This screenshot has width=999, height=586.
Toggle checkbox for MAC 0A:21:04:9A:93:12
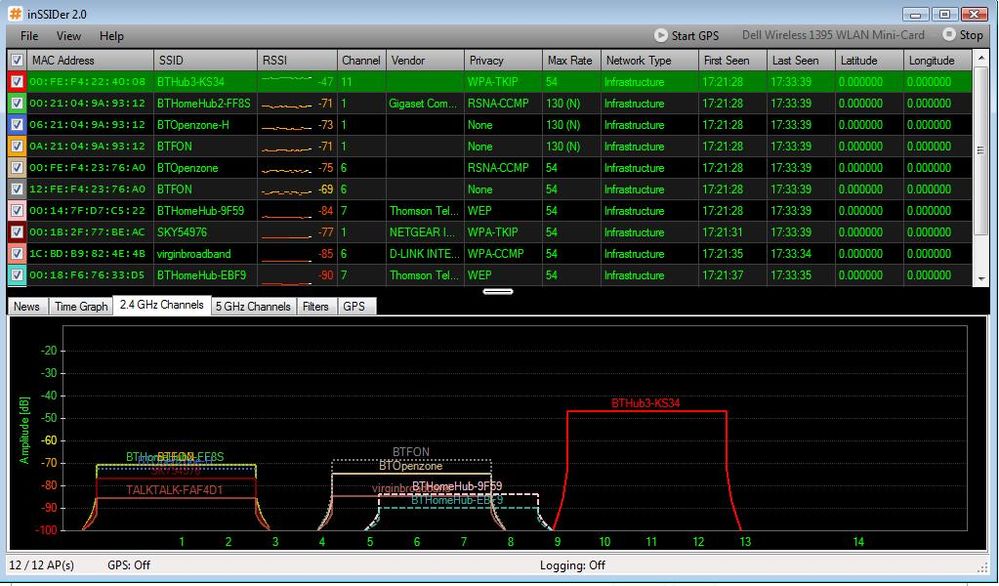[17, 146]
